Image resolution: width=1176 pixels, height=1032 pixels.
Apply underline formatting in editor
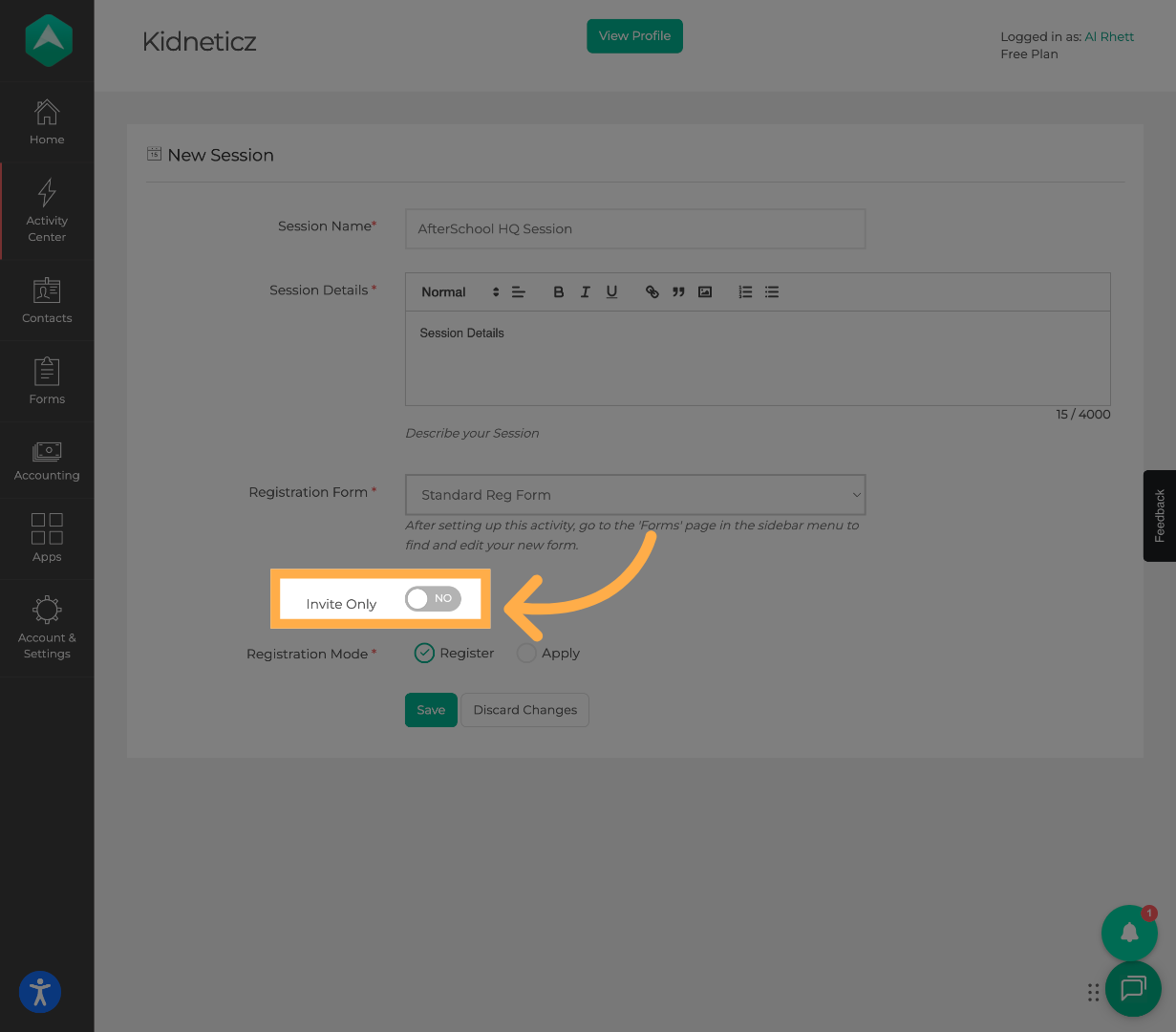click(x=611, y=292)
